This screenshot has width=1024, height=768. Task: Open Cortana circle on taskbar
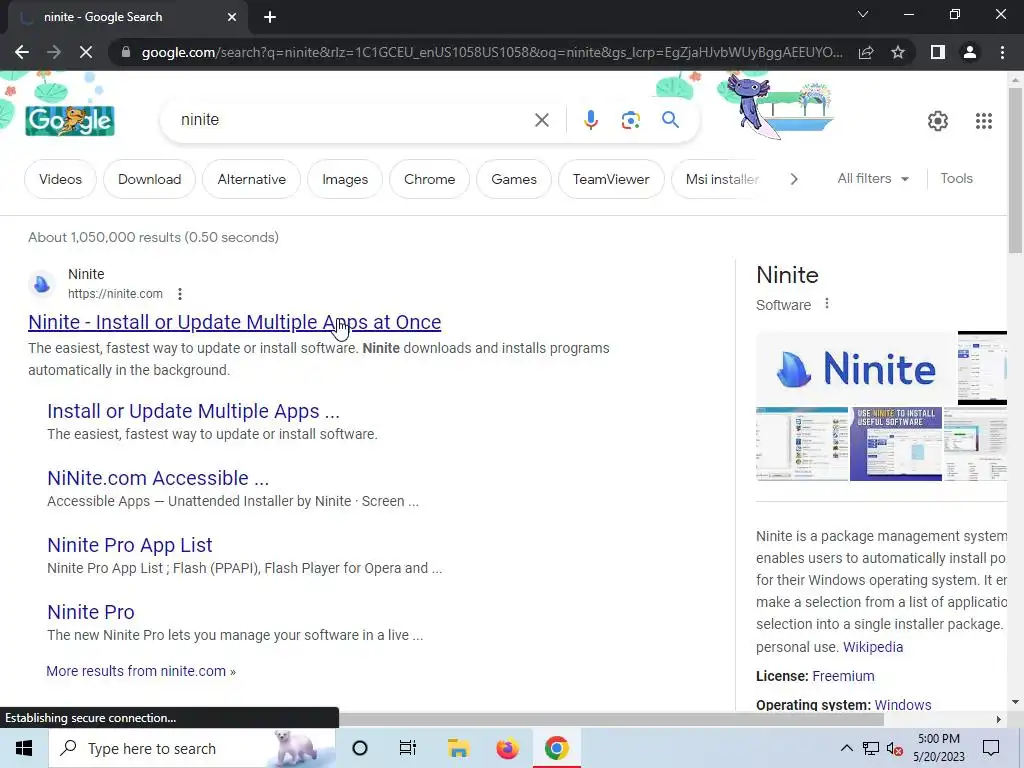tap(360, 748)
